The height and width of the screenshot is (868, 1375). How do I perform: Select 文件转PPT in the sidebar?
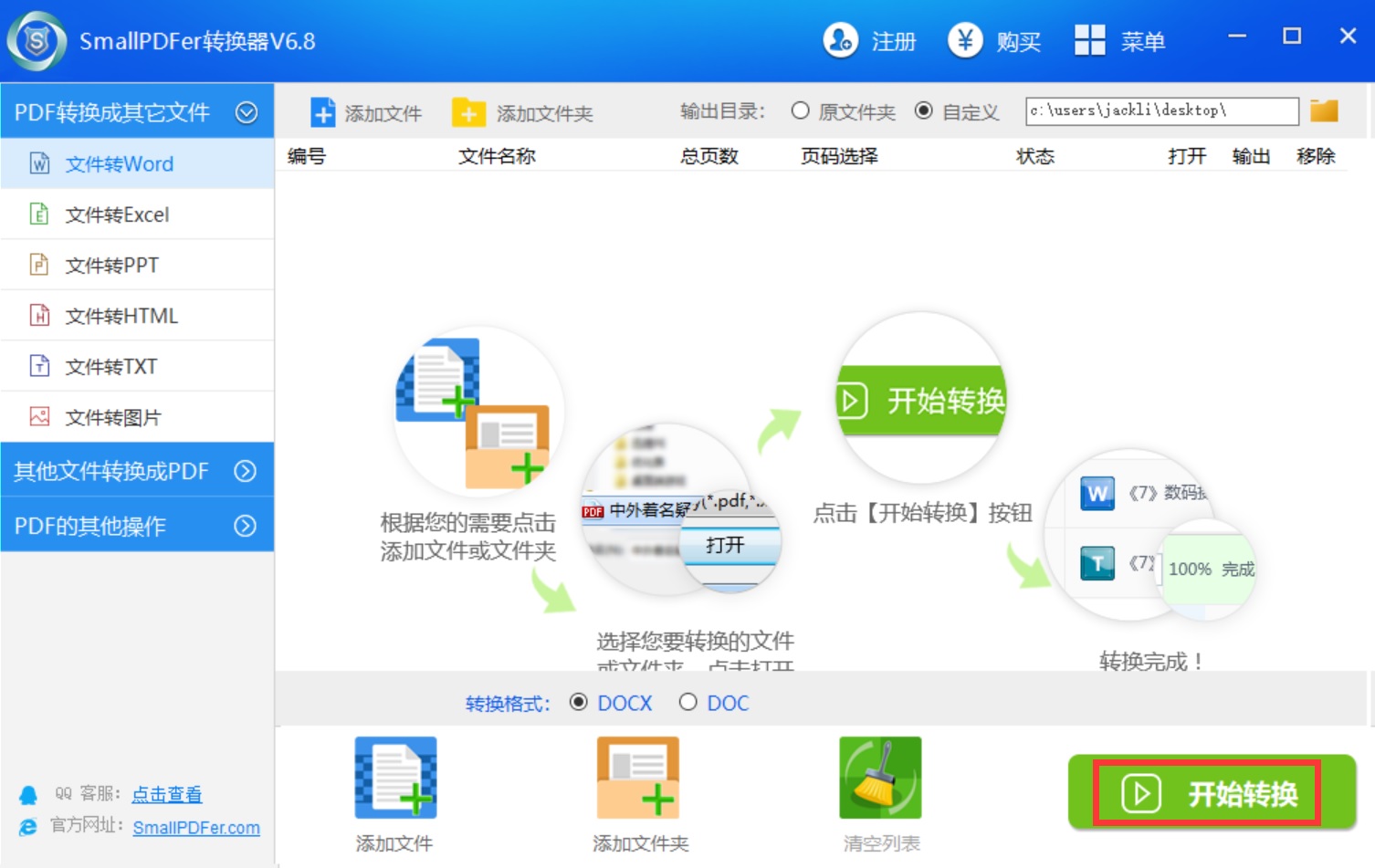tap(137, 265)
